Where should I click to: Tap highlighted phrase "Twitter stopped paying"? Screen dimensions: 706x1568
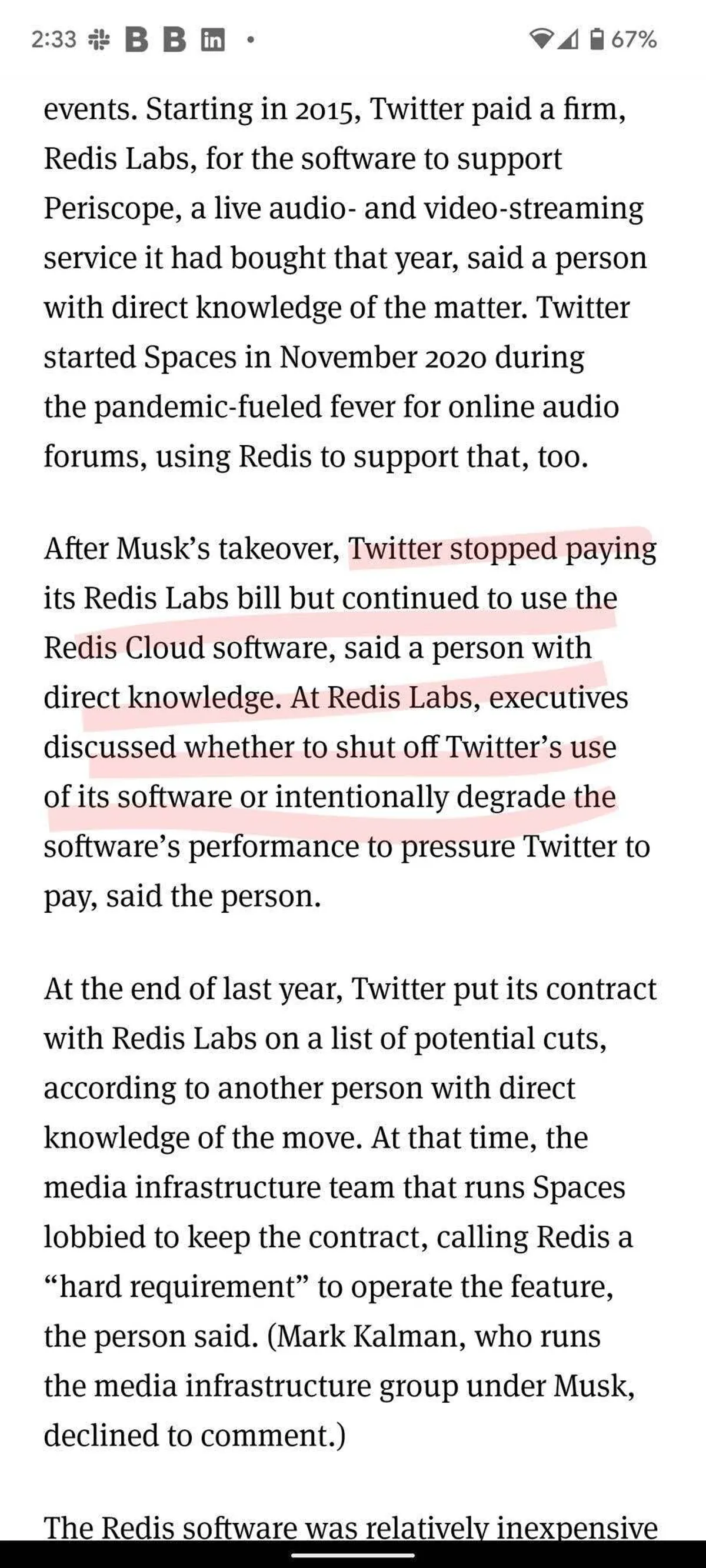pyautogui.click(x=501, y=549)
